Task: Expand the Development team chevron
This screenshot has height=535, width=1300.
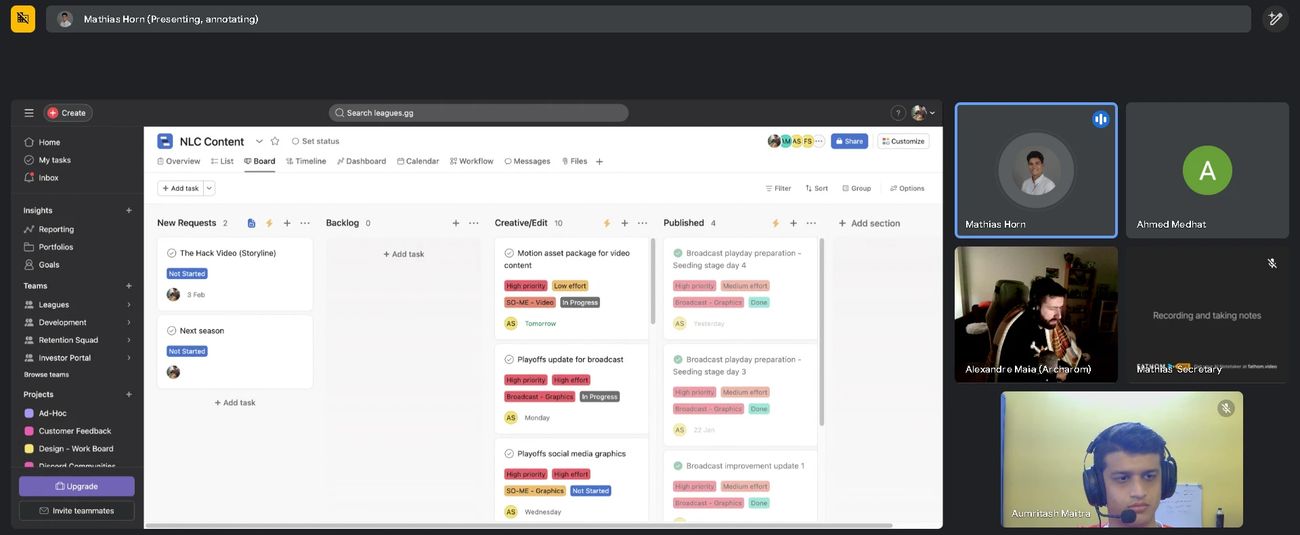Action: point(129,323)
